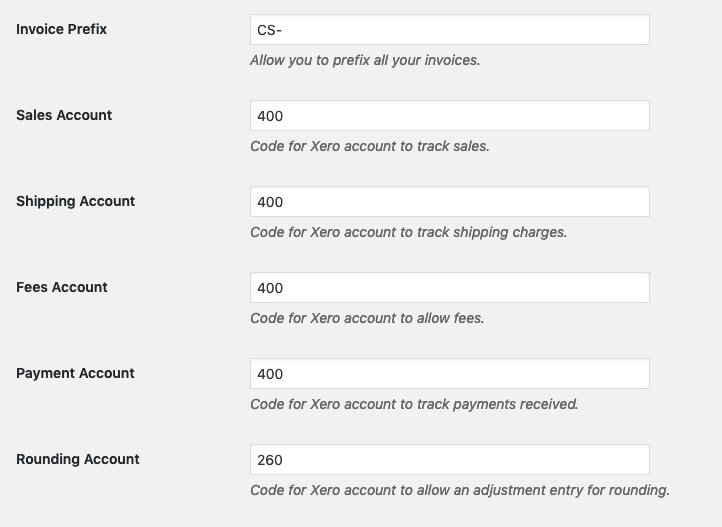Click the Rounding Account input field
The image size is (722, 527).
coord(449,460)
